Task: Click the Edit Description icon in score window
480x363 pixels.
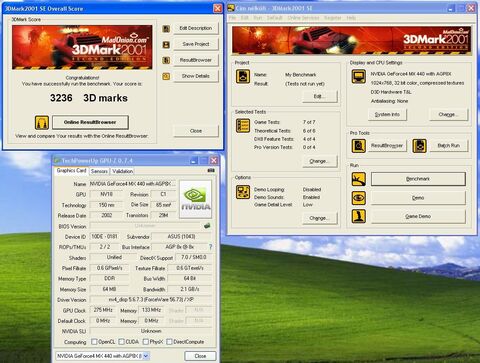Action: 166,28
